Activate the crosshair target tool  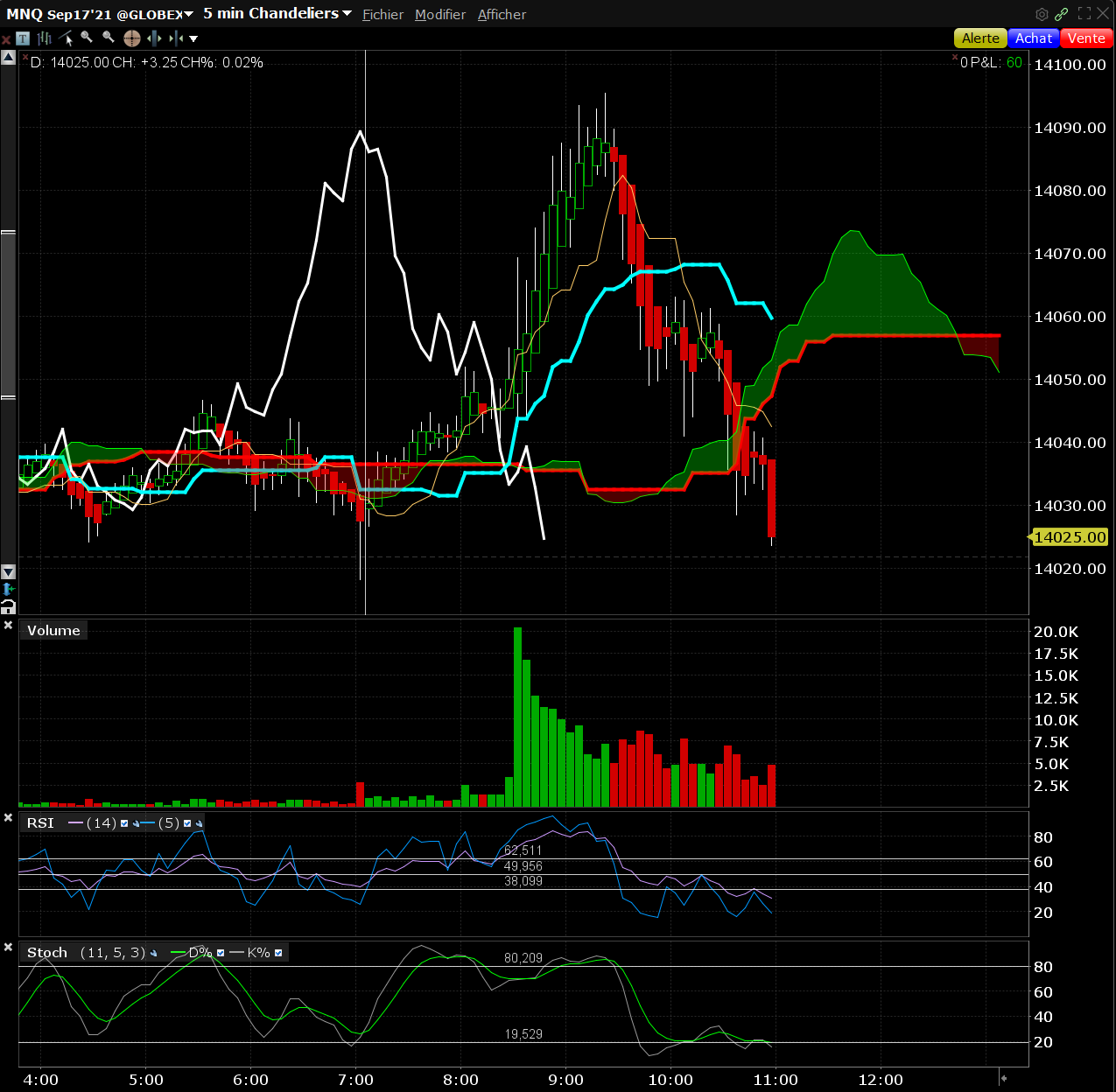132,38
